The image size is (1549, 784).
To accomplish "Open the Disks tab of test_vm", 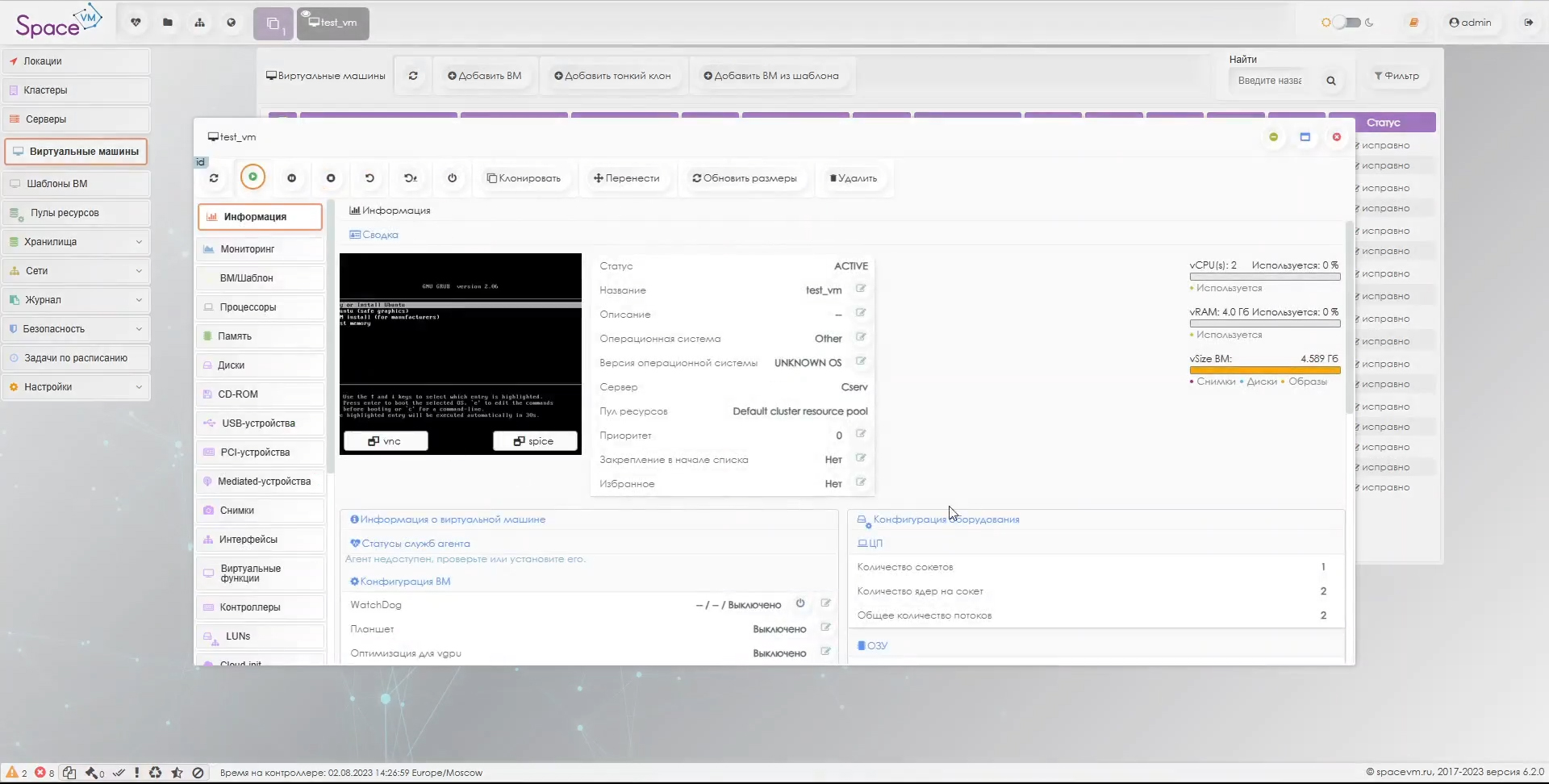I will (x=261, y=365).
